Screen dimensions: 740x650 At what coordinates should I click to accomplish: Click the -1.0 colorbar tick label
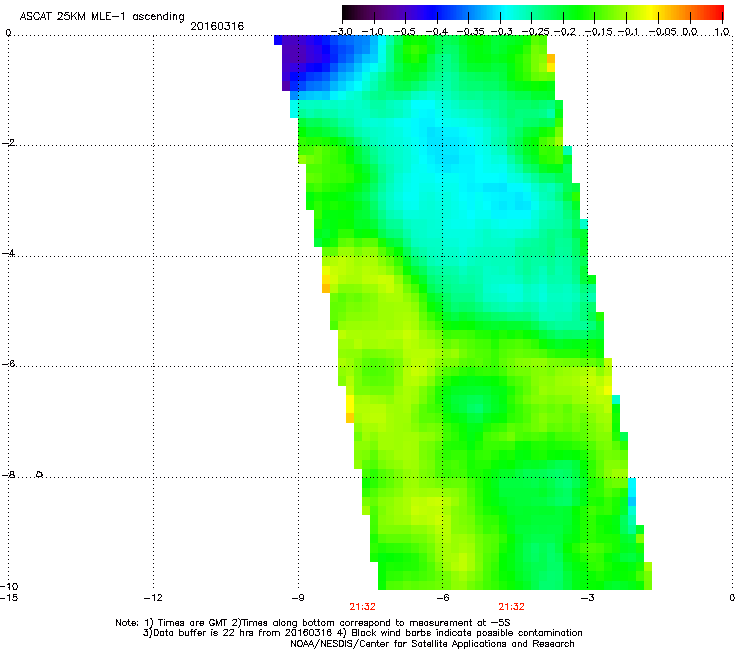click(x=372, y=32)
